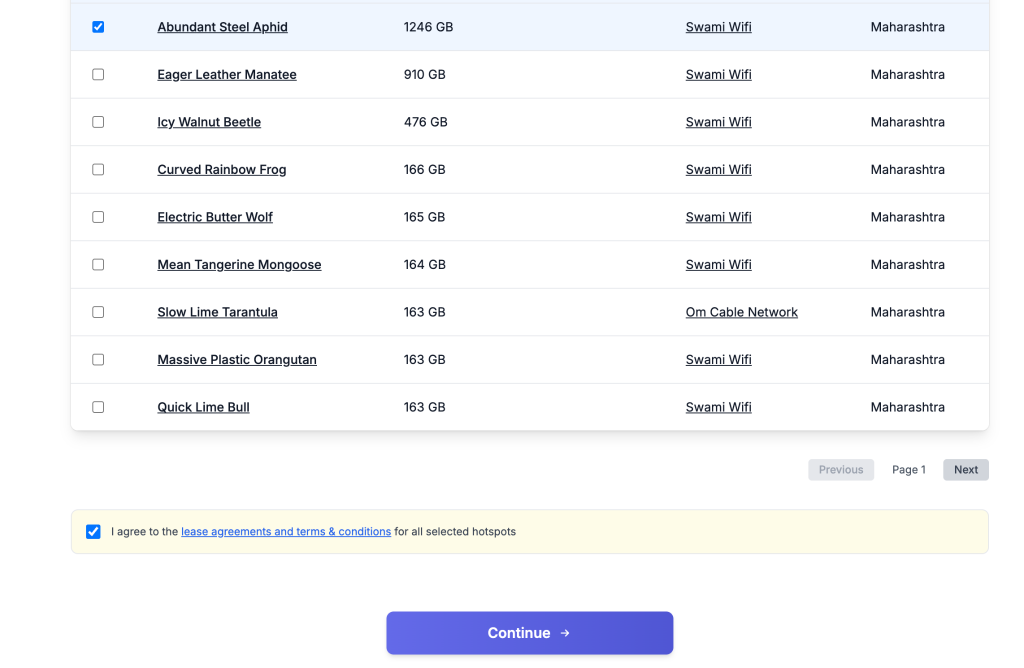Open Swami Wifi link in Mean Tangerine Mongoose row
Image resolution: width=1024 pixels, height=668 pixels.
coord(718,264)
